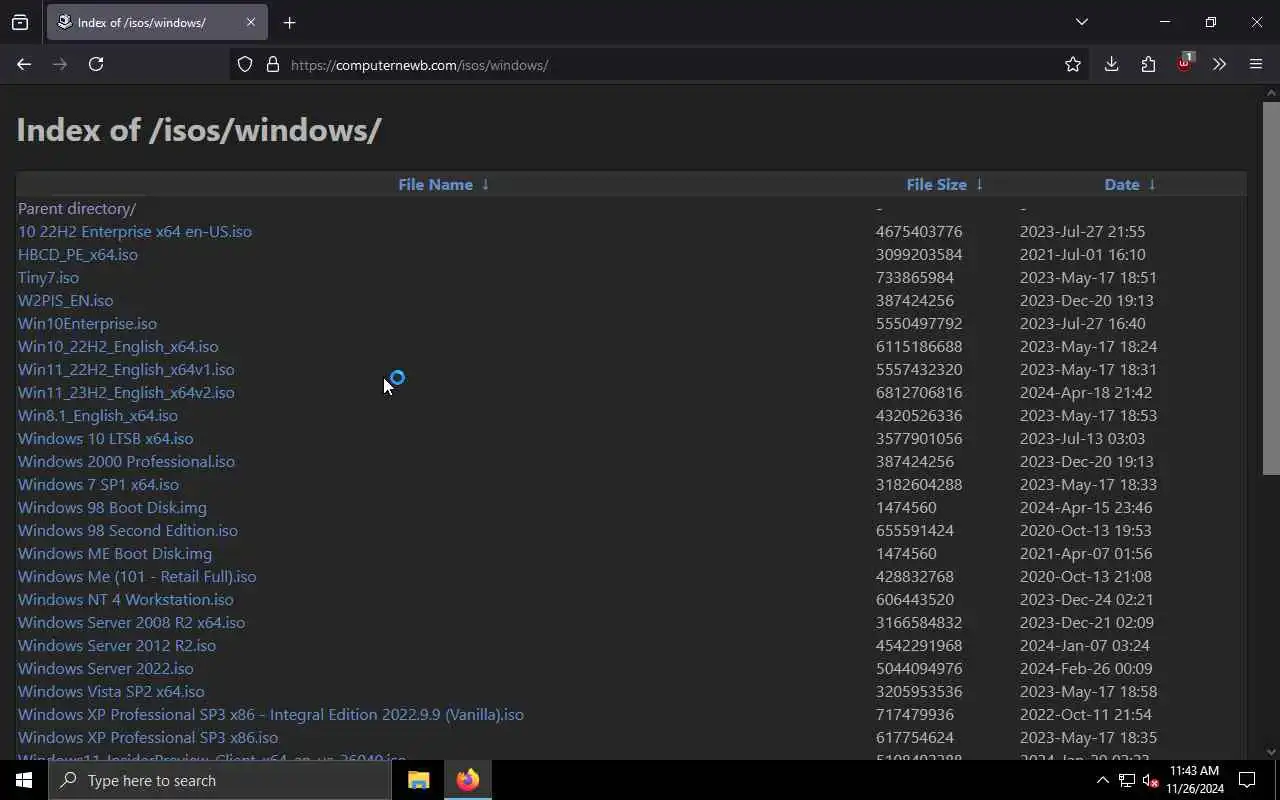Click Windows 7 SP1 x64.iso
1280x800 pixels.
98,484
